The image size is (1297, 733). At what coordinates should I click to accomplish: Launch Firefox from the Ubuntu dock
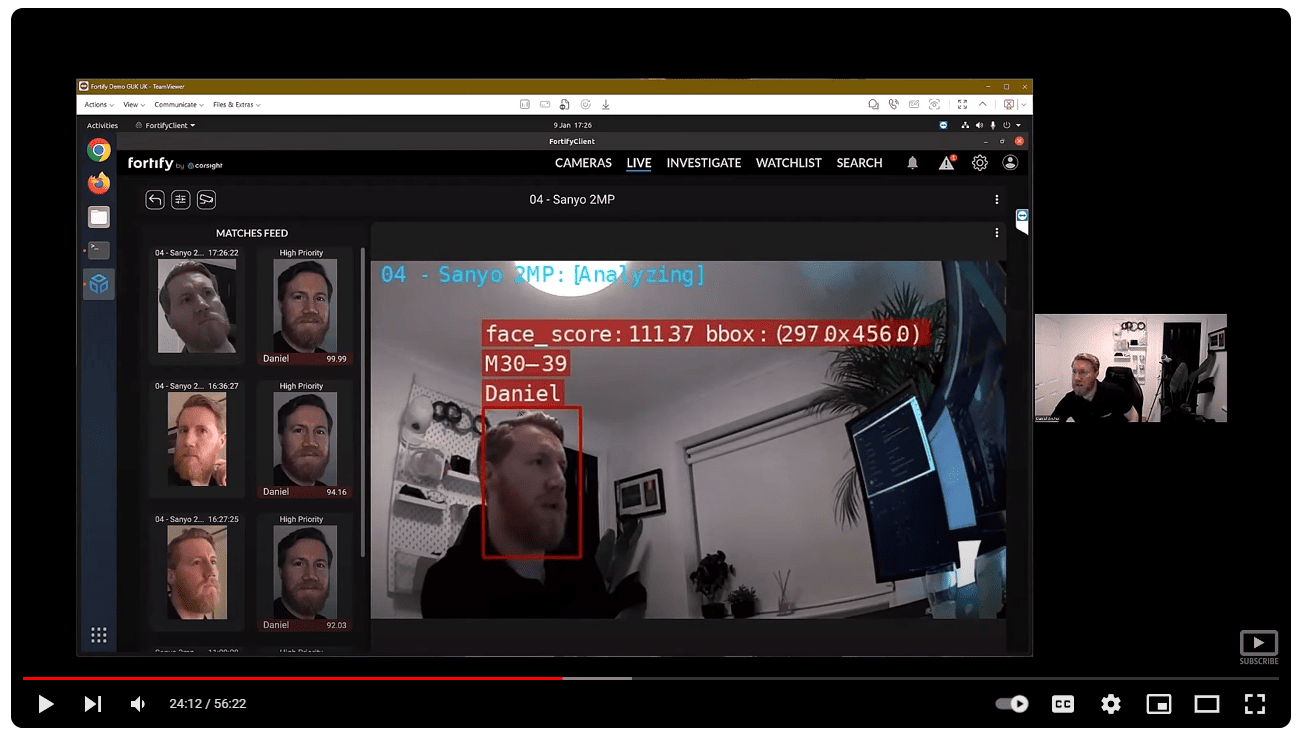tap(98, 184)
